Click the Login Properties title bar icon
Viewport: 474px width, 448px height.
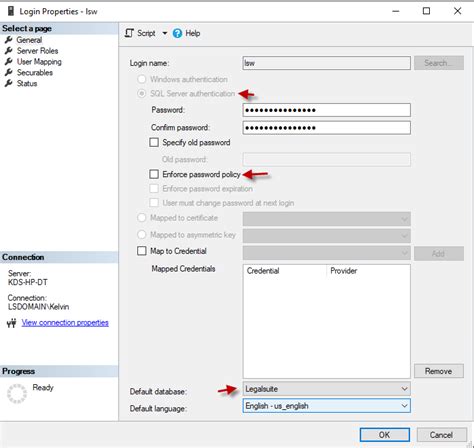tap(11, 11)
